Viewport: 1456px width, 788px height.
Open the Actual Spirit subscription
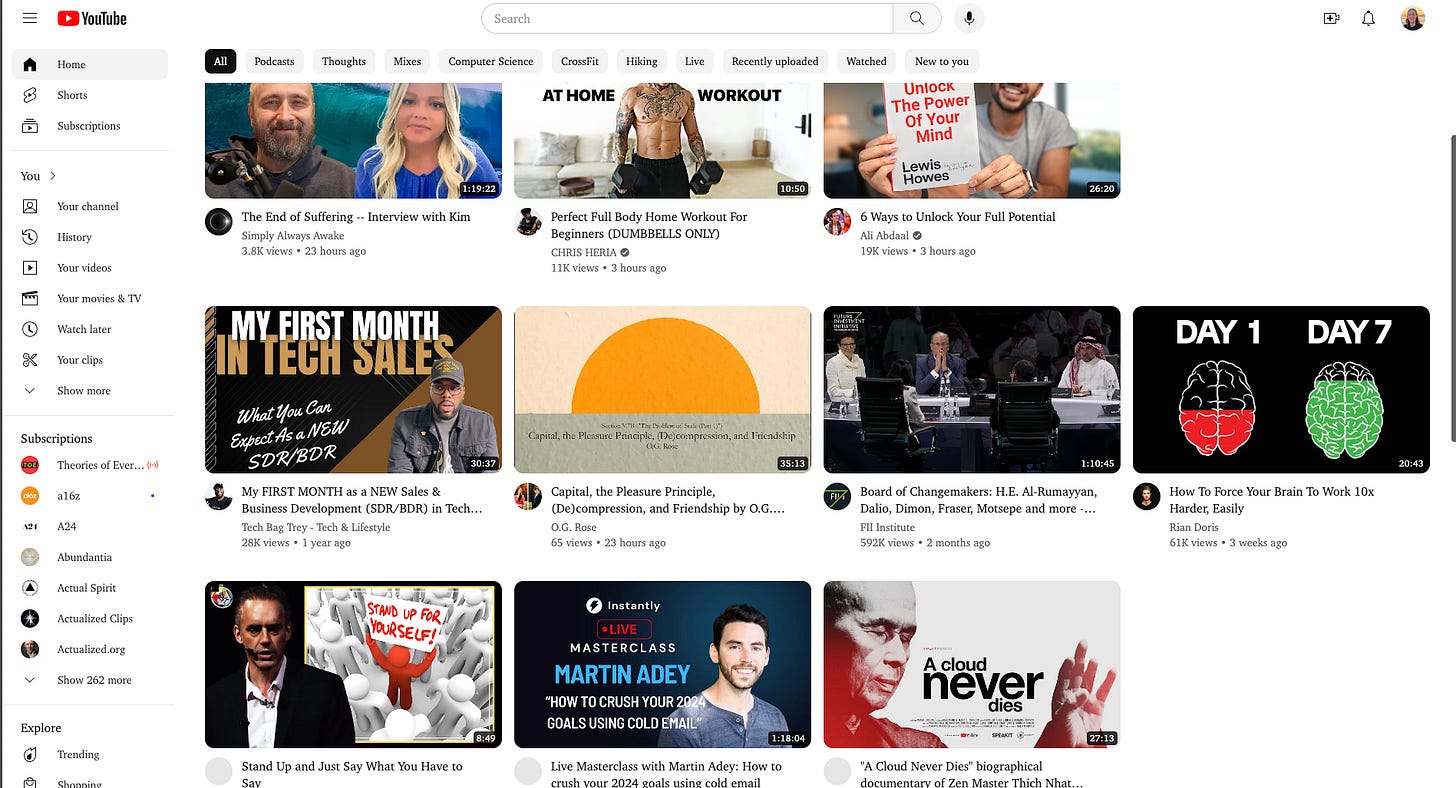coord(89,588)
